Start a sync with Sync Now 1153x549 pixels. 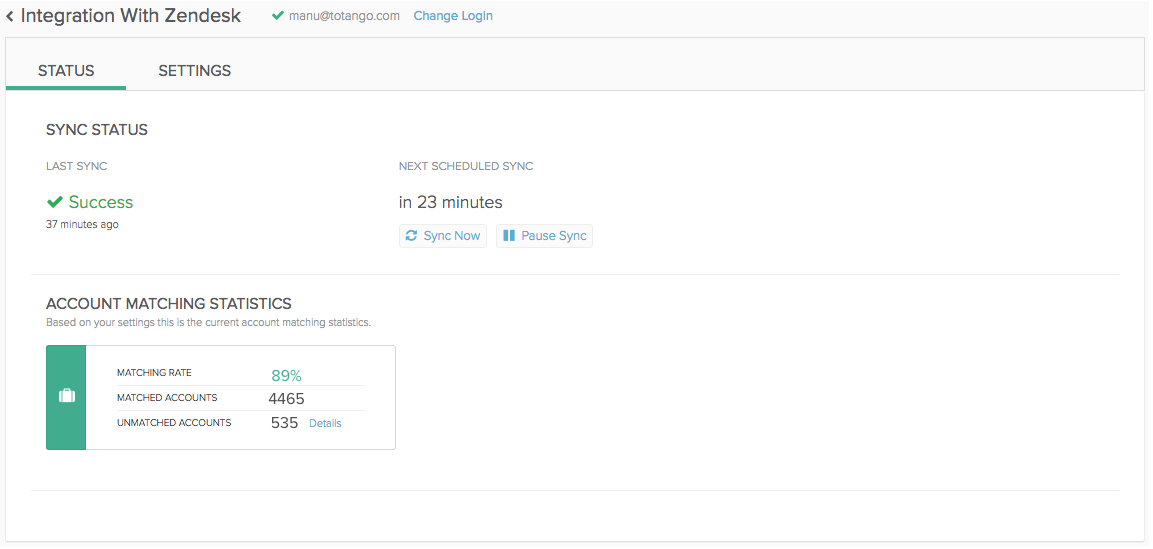click(443, 236)
